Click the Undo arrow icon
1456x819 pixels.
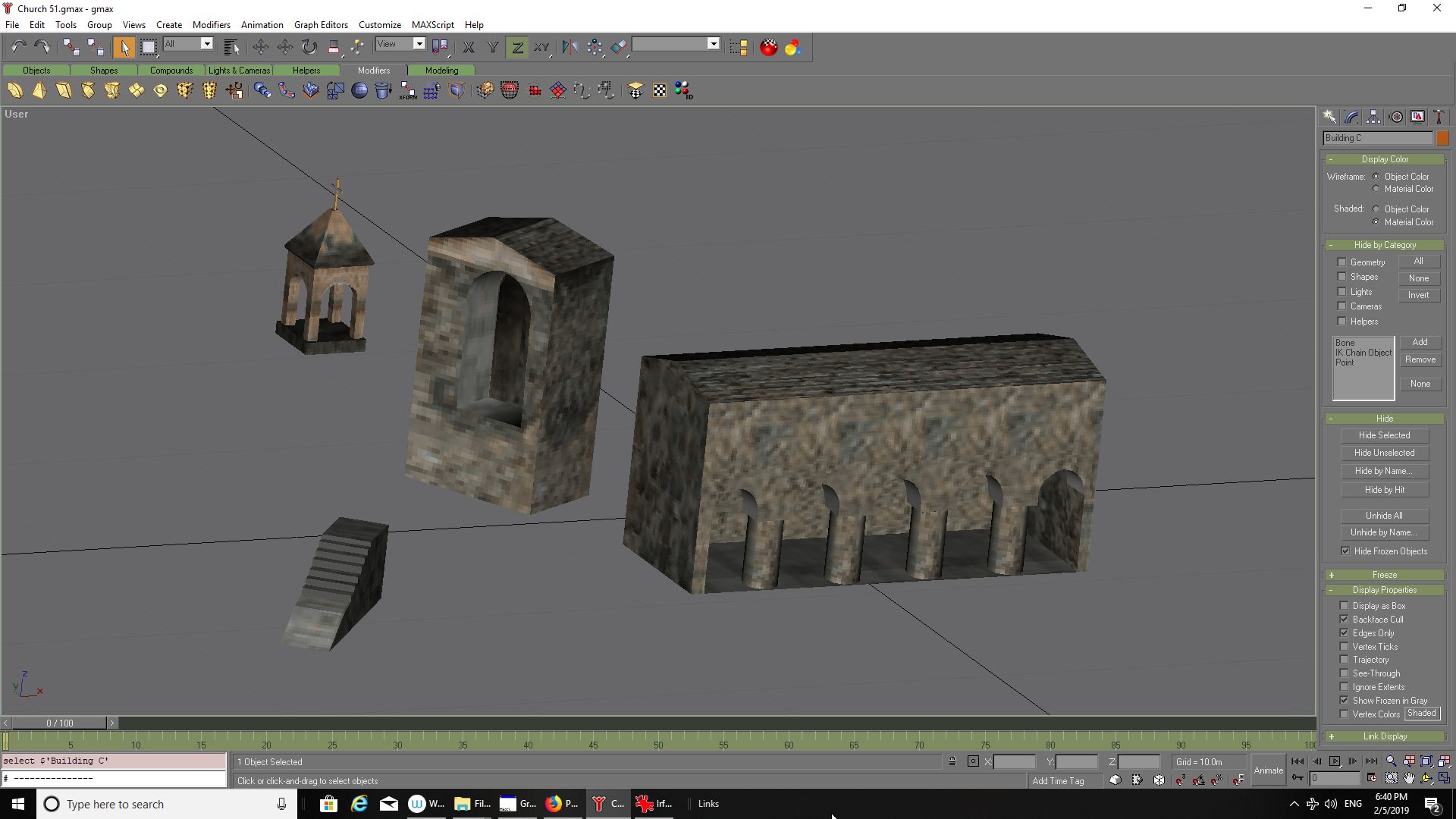tap(19, 47)
